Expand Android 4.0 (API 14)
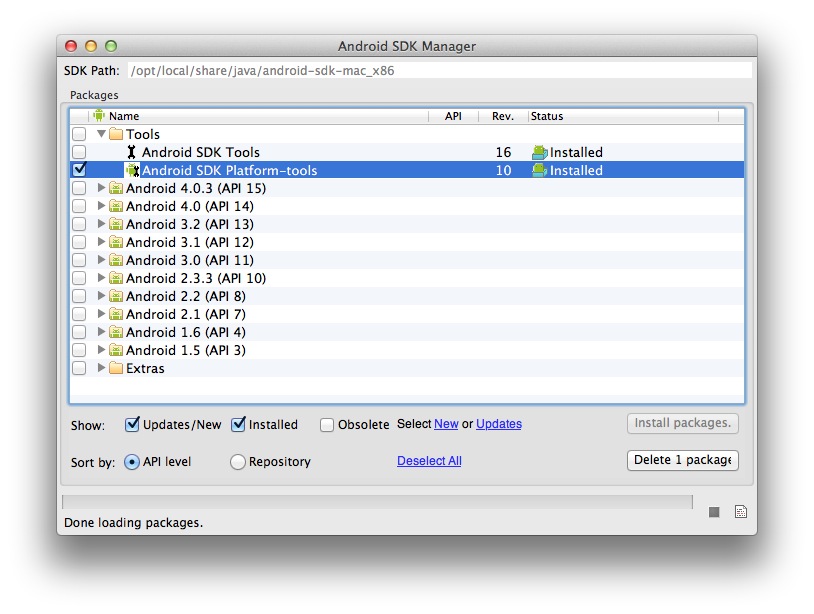 [102, 206]
